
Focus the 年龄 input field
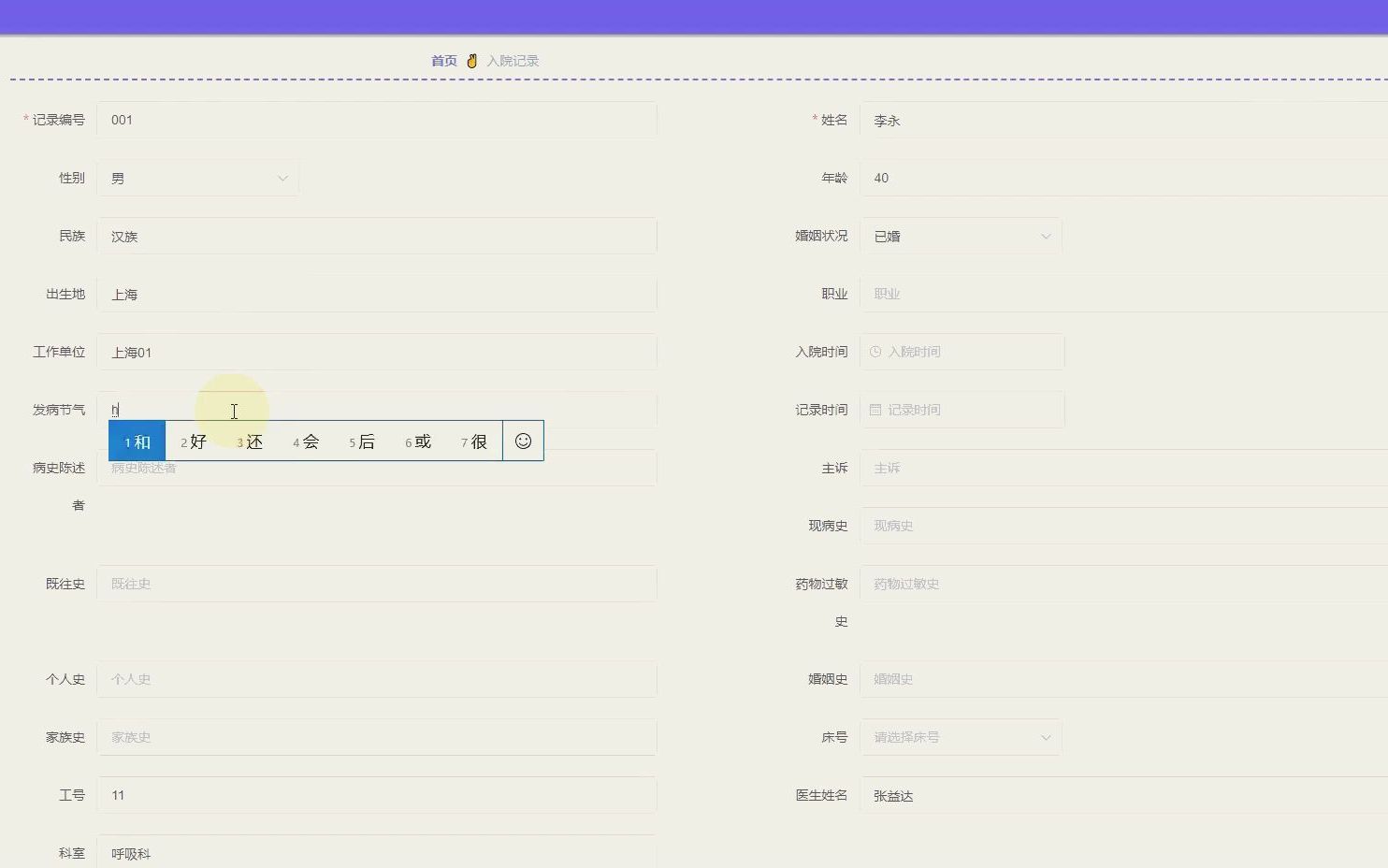click(x=1124, y=178)
